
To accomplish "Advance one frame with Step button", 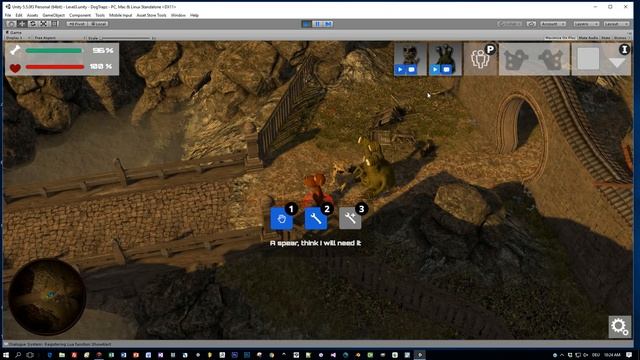I will pos(328,24).
